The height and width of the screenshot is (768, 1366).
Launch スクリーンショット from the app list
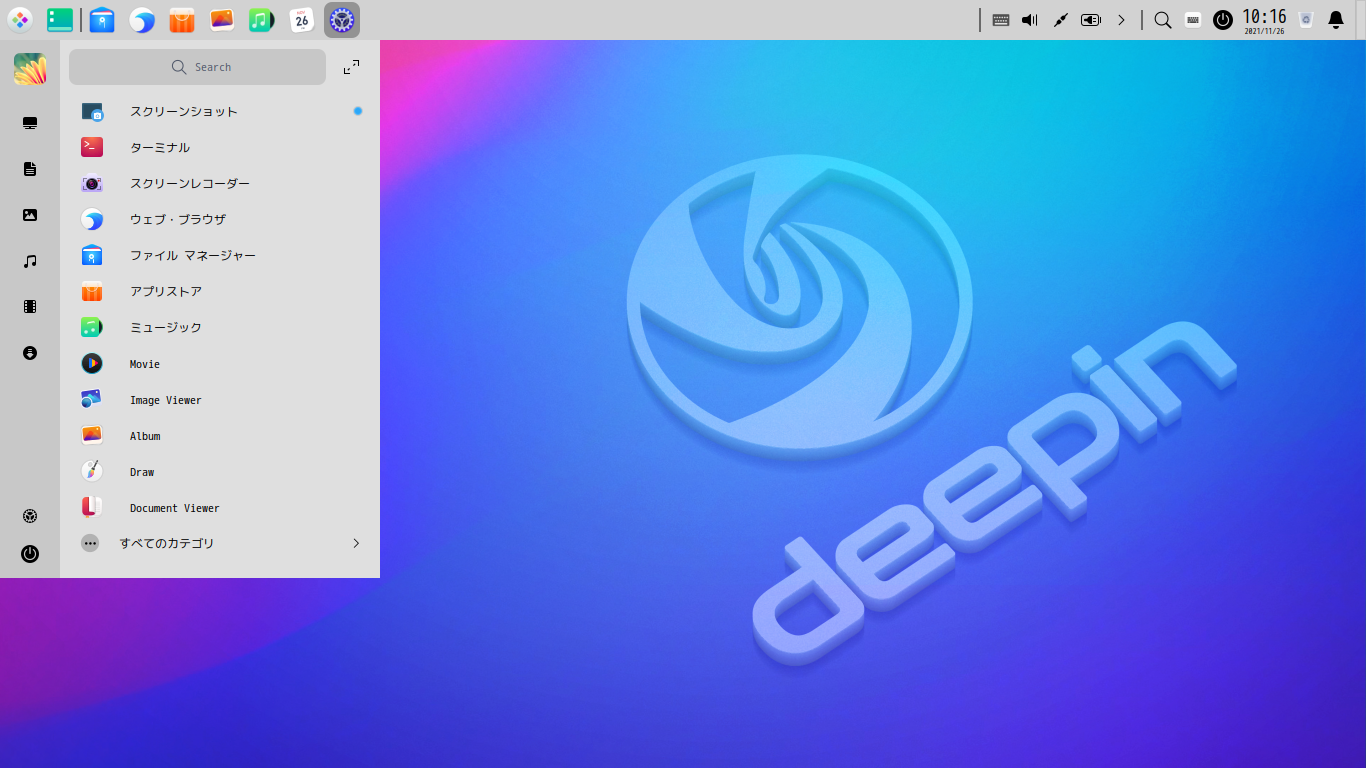pos(220,111)
